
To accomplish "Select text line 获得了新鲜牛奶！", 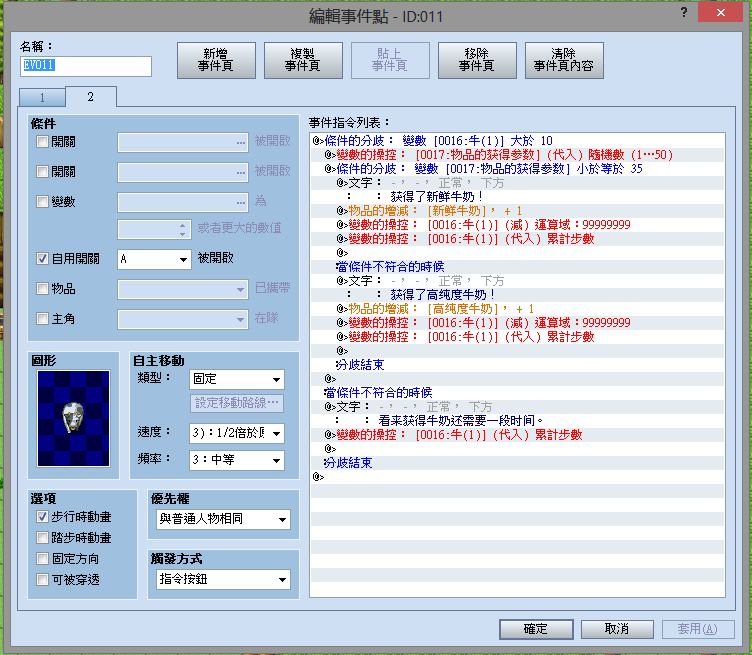I will click(x=517, y=197).
